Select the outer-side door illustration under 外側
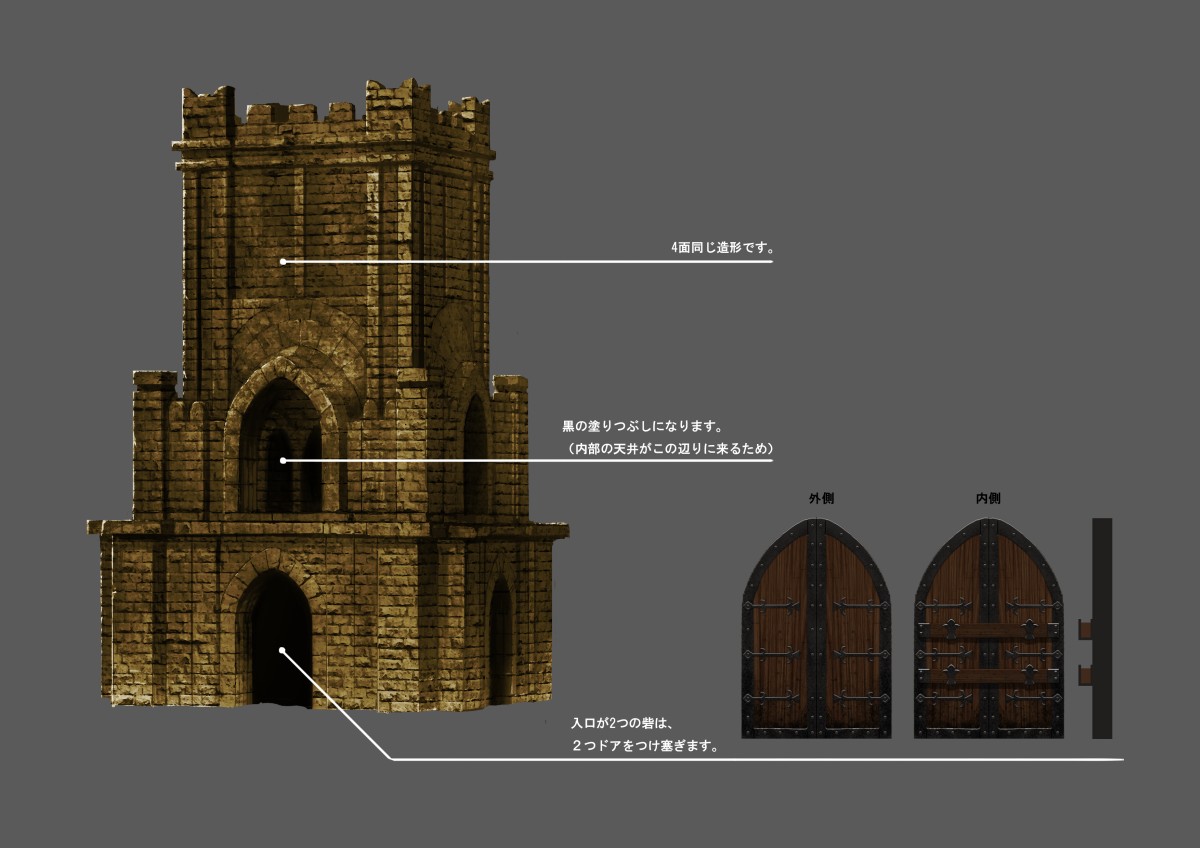 [817, 629]
